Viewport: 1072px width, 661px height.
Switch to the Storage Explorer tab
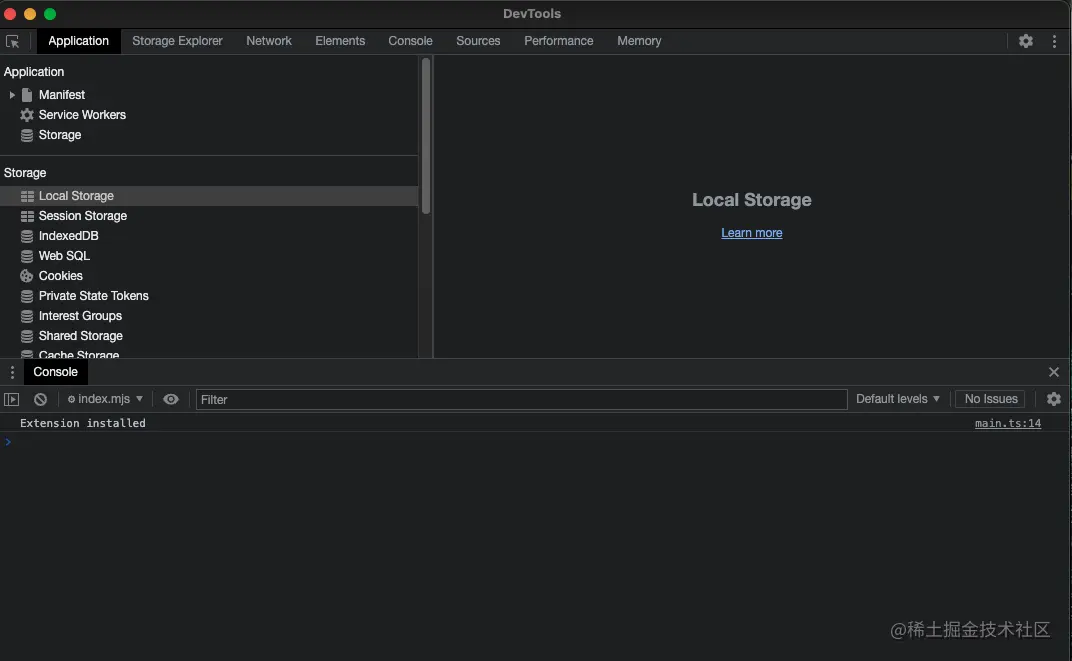pos(177,41)
